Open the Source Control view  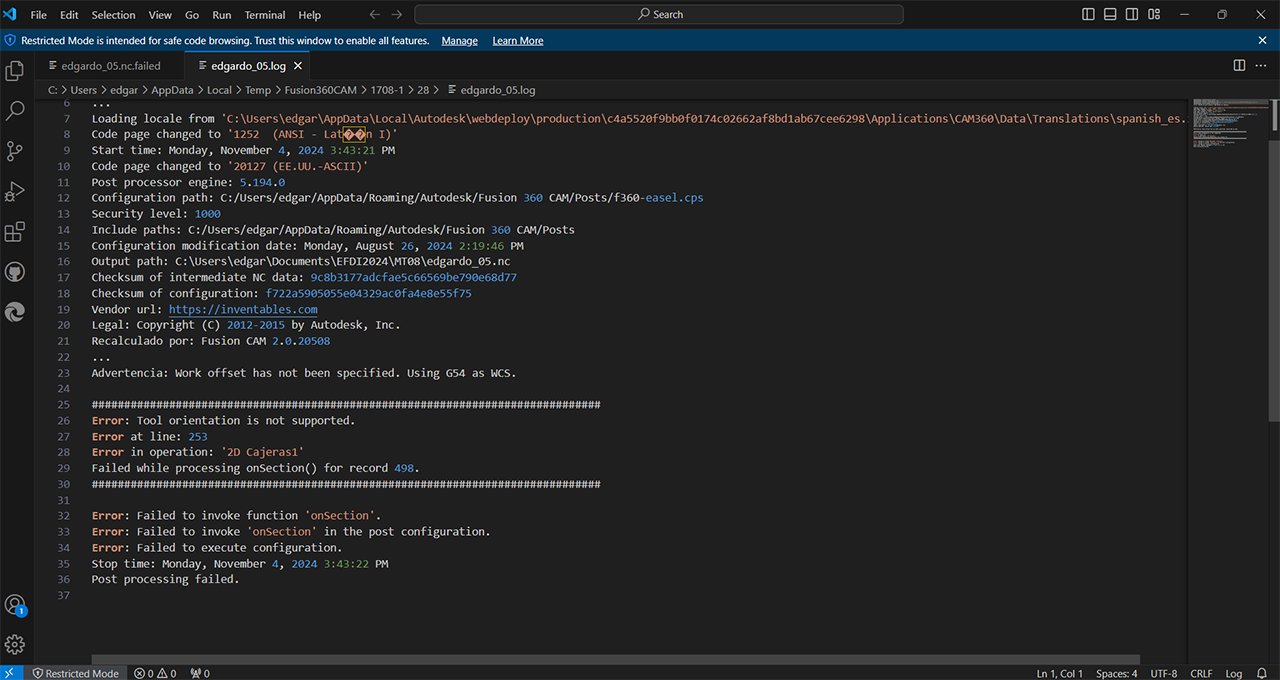pyautogui.click(x=15, y=151)
